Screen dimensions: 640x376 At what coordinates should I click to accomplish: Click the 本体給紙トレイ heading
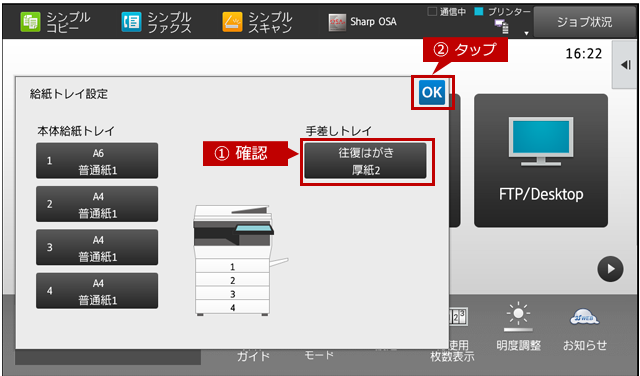click(76, 131)
